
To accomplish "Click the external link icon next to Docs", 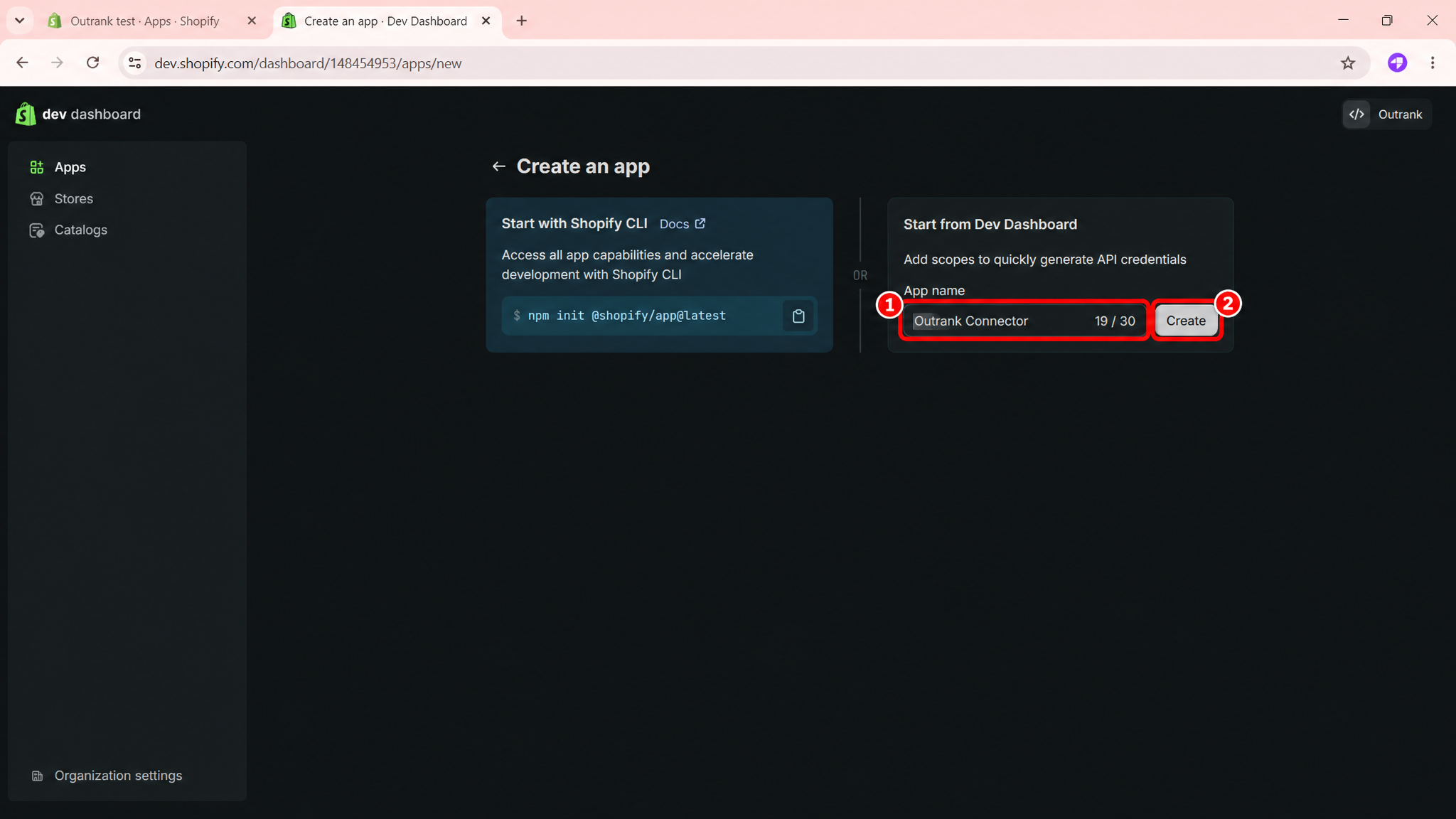I will coord(700,223).
